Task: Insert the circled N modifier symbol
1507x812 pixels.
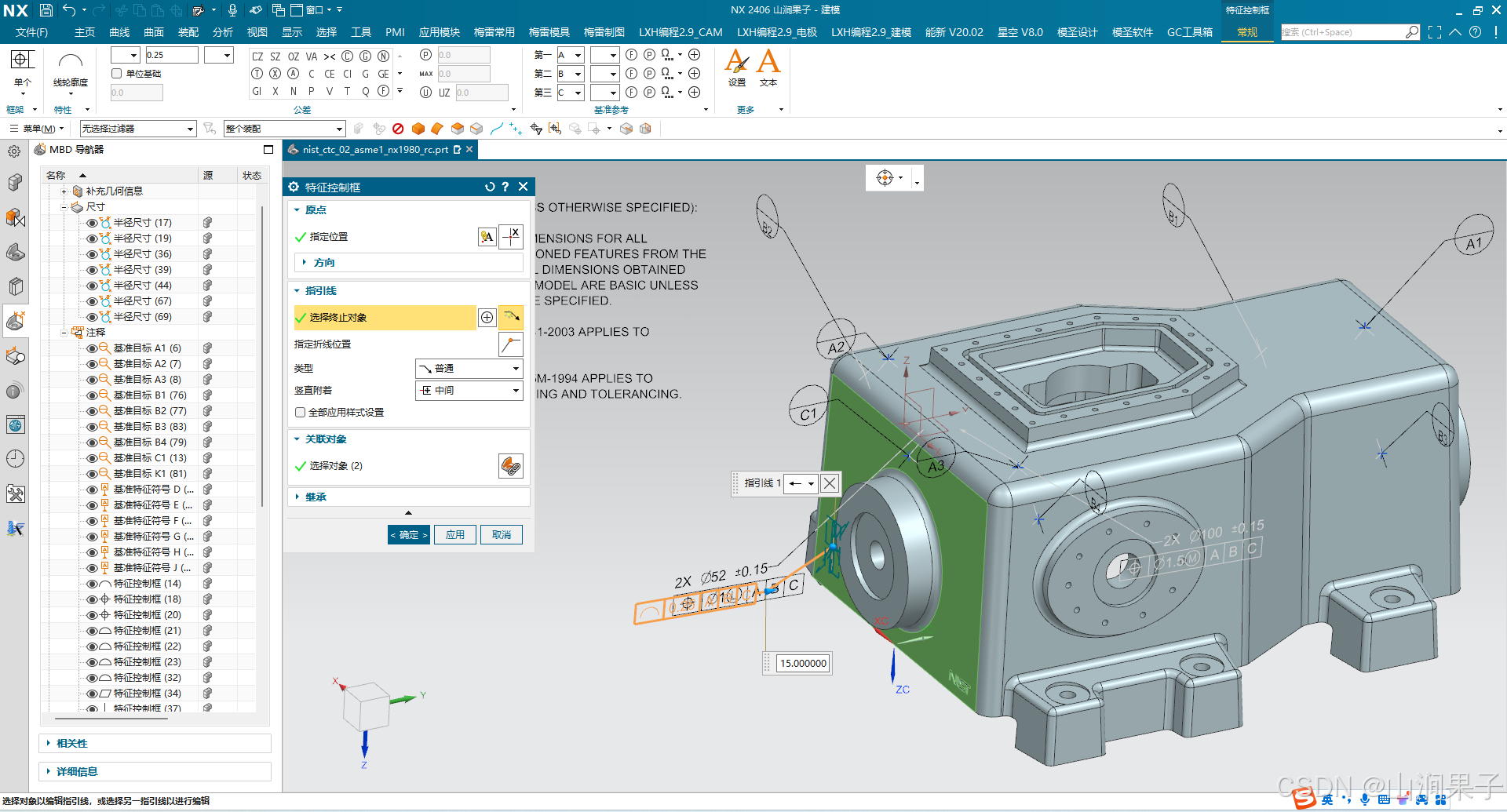Action: (384, 56)
